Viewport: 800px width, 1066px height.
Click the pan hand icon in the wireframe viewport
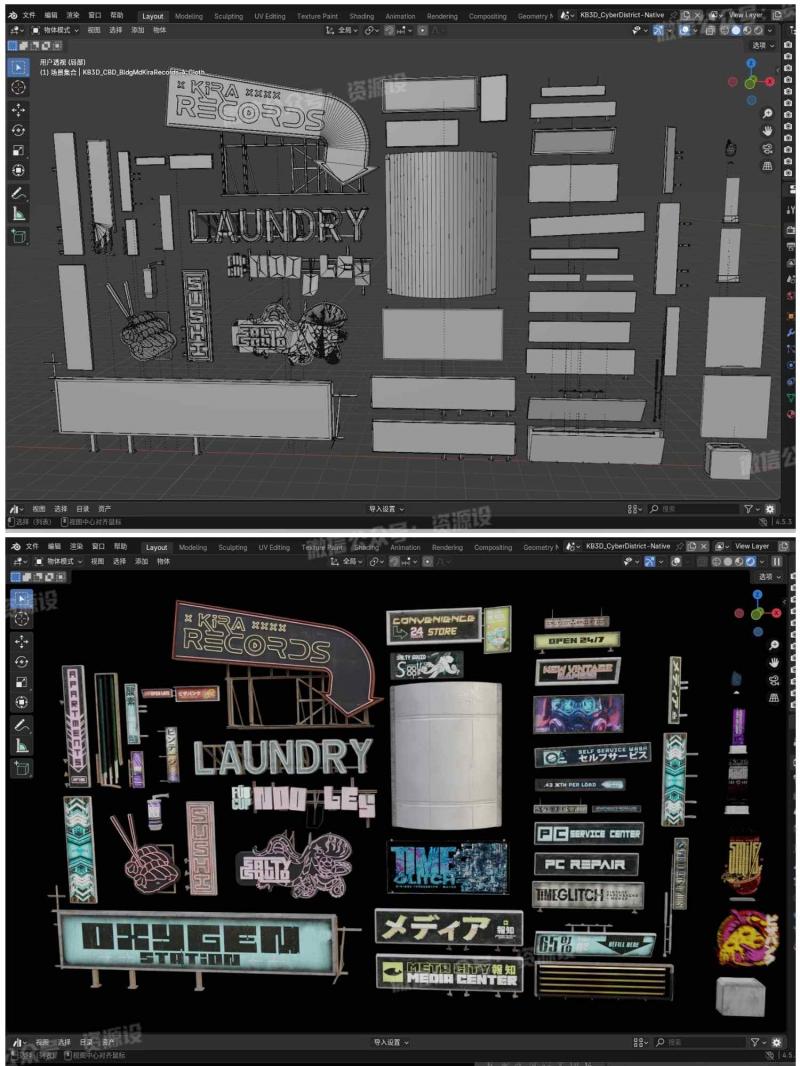point(767,131)
